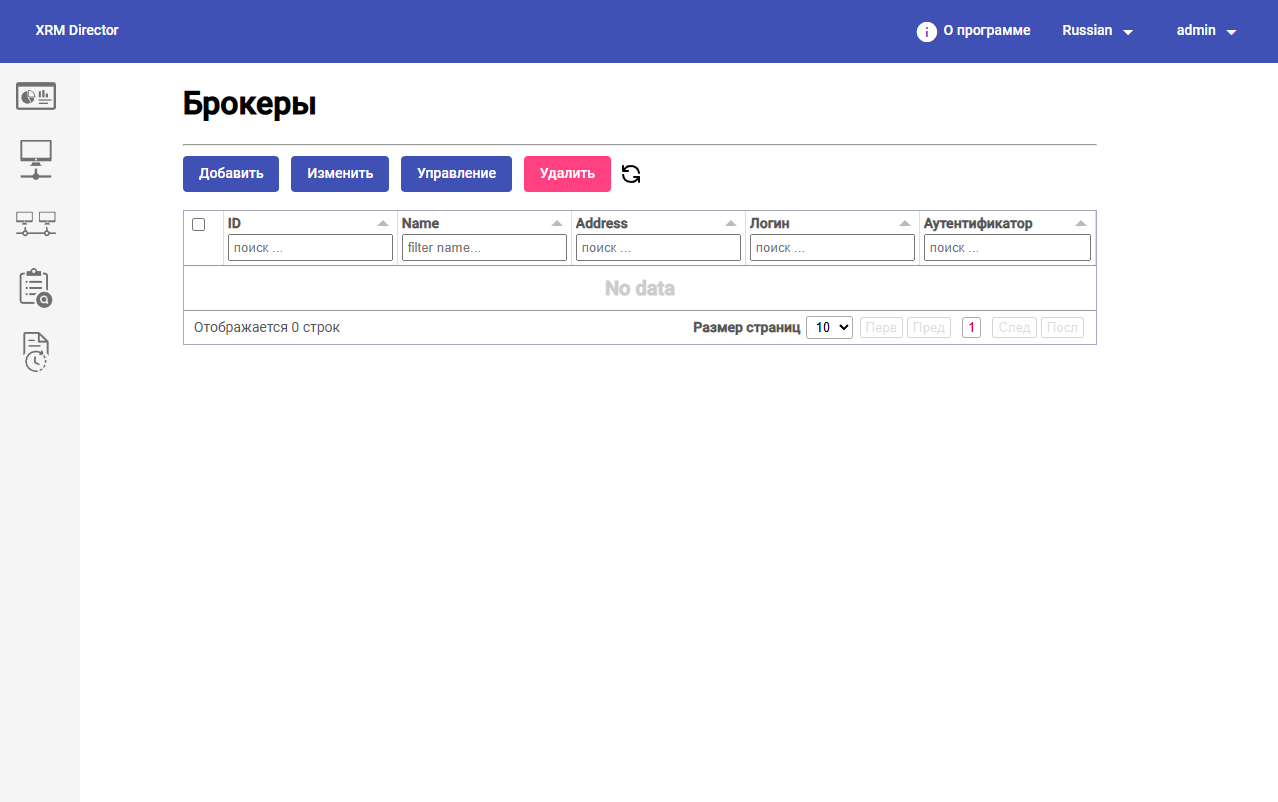Click the document with clock sidebar icon
The height and width of the screenshot is (802, 1278).
click(36, 352)
